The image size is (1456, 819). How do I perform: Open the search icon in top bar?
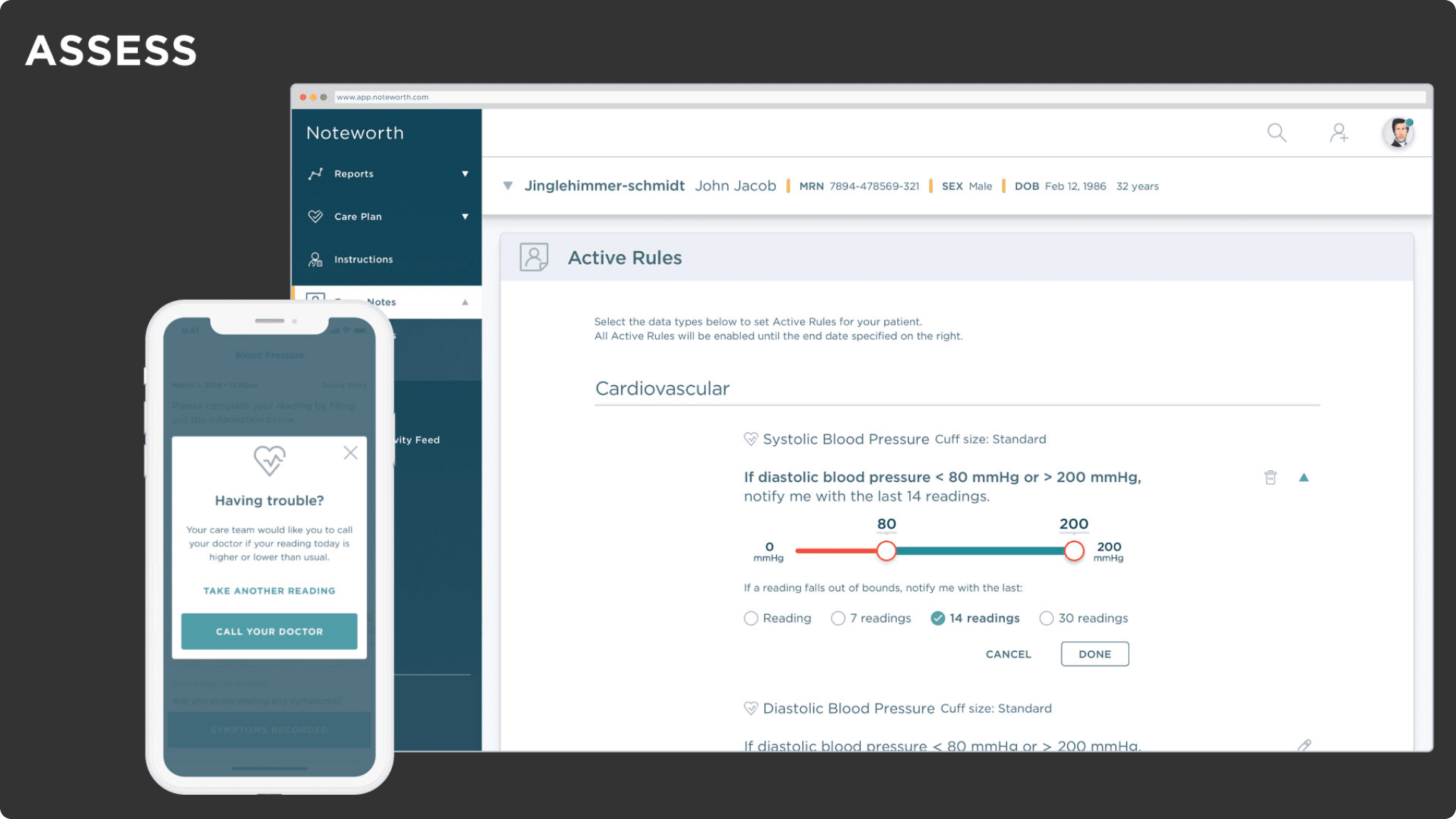[1277, 133]
